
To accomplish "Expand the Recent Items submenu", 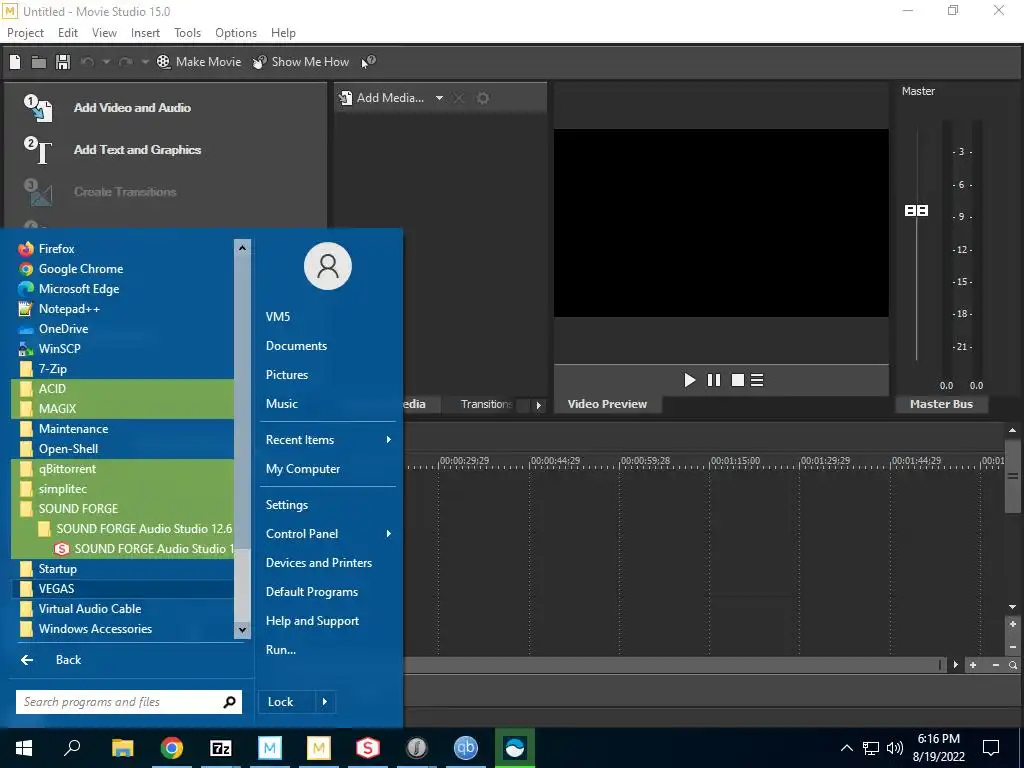I will 328,440.
